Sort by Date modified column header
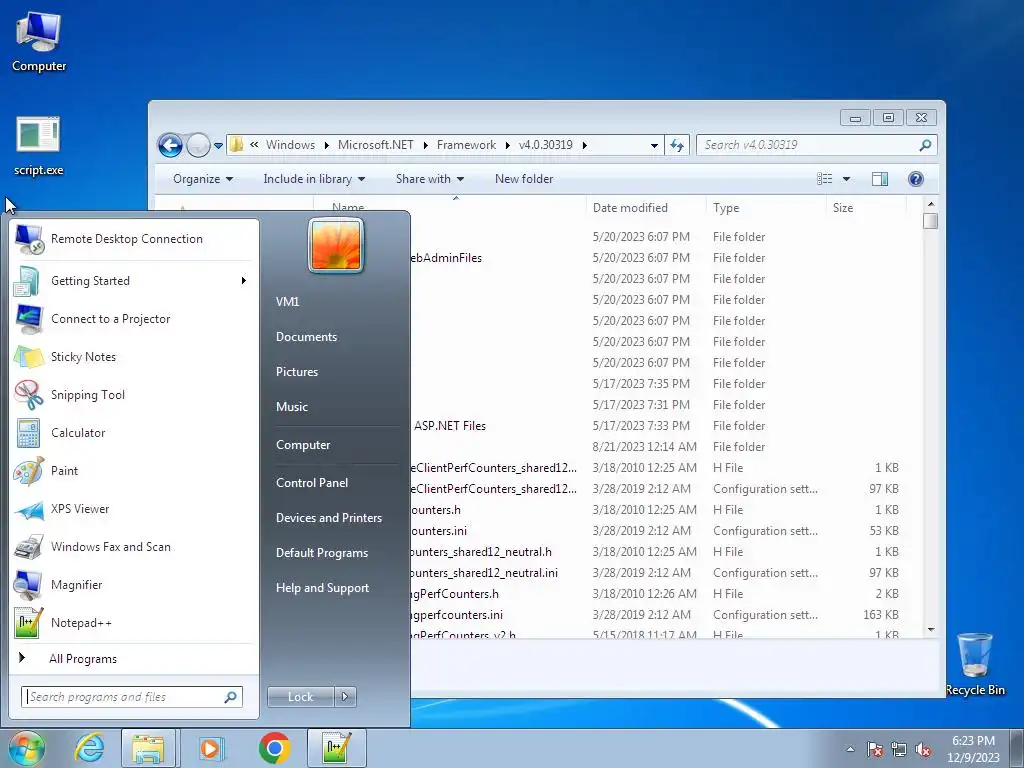 [630, 208]
